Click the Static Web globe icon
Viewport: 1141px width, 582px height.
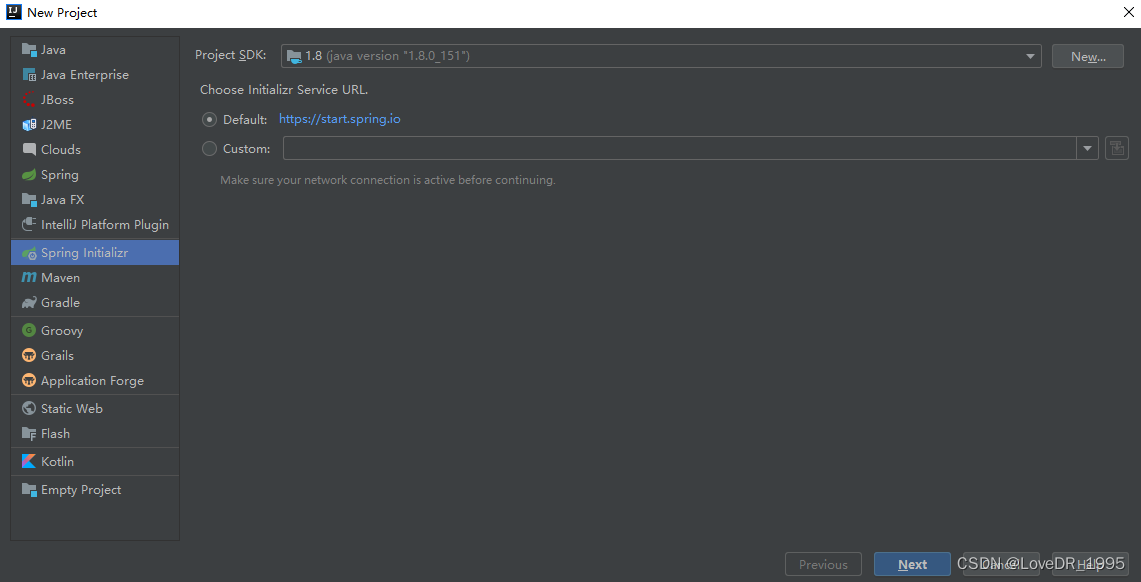tap(29, 408)
